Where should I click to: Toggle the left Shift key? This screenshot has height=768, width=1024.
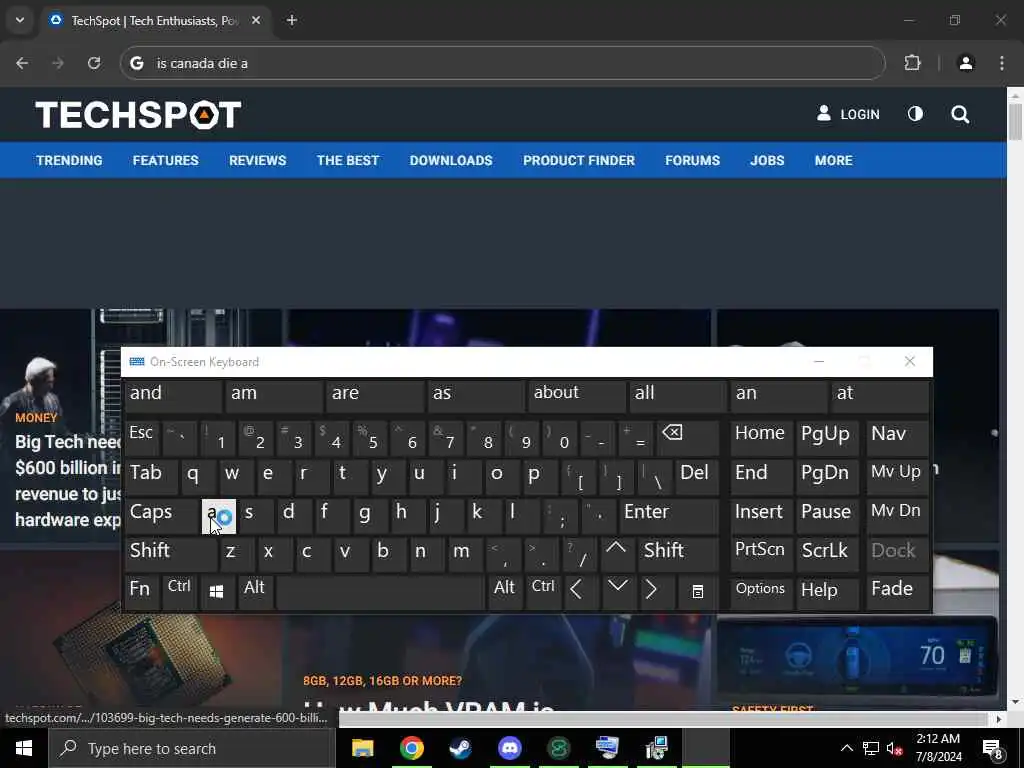[171, 554]
